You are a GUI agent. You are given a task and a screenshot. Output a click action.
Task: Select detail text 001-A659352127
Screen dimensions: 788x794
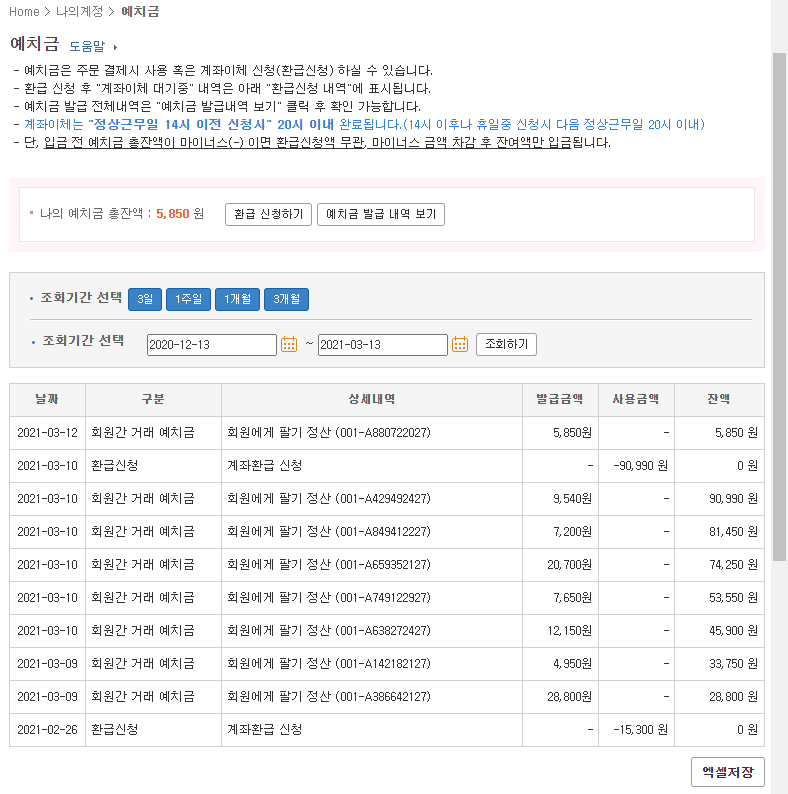(x=383, y=565)
